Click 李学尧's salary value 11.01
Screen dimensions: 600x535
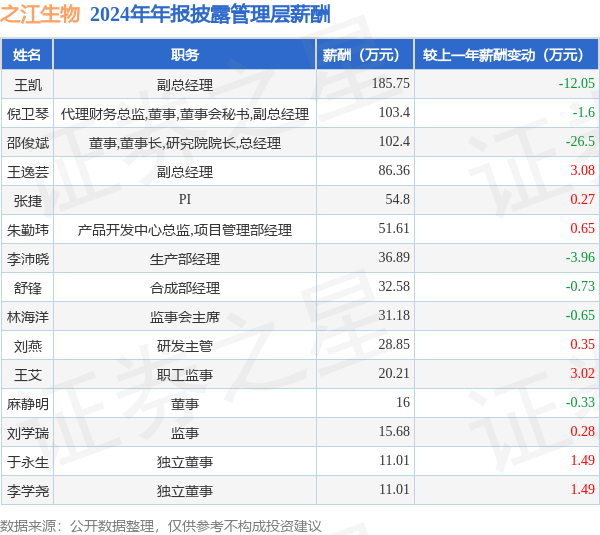(394, 489)
